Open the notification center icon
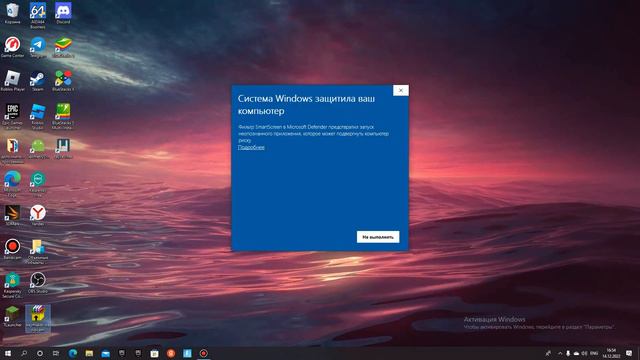This screenshot has height=360, width=640. pyautogui.click(x=629, y=353)
